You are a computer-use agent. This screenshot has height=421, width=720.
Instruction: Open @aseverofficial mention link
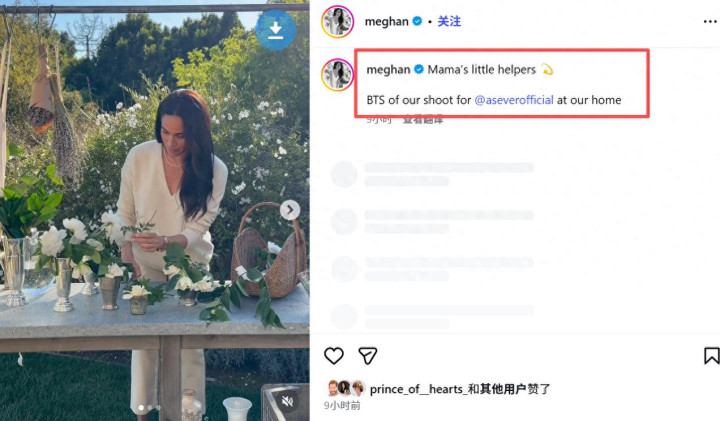point(514,100)
